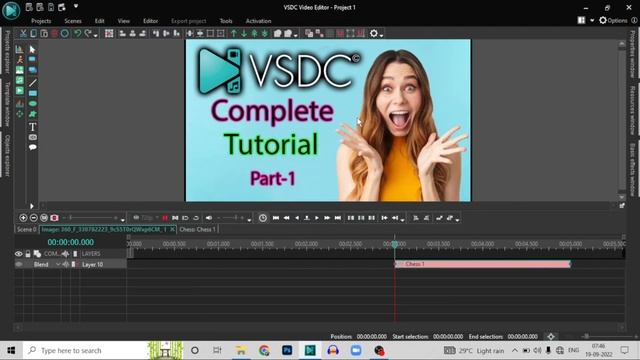Viewport: 640px width, 360px height.
Task: Open the View menu
Action: click(x=124, y=21)
